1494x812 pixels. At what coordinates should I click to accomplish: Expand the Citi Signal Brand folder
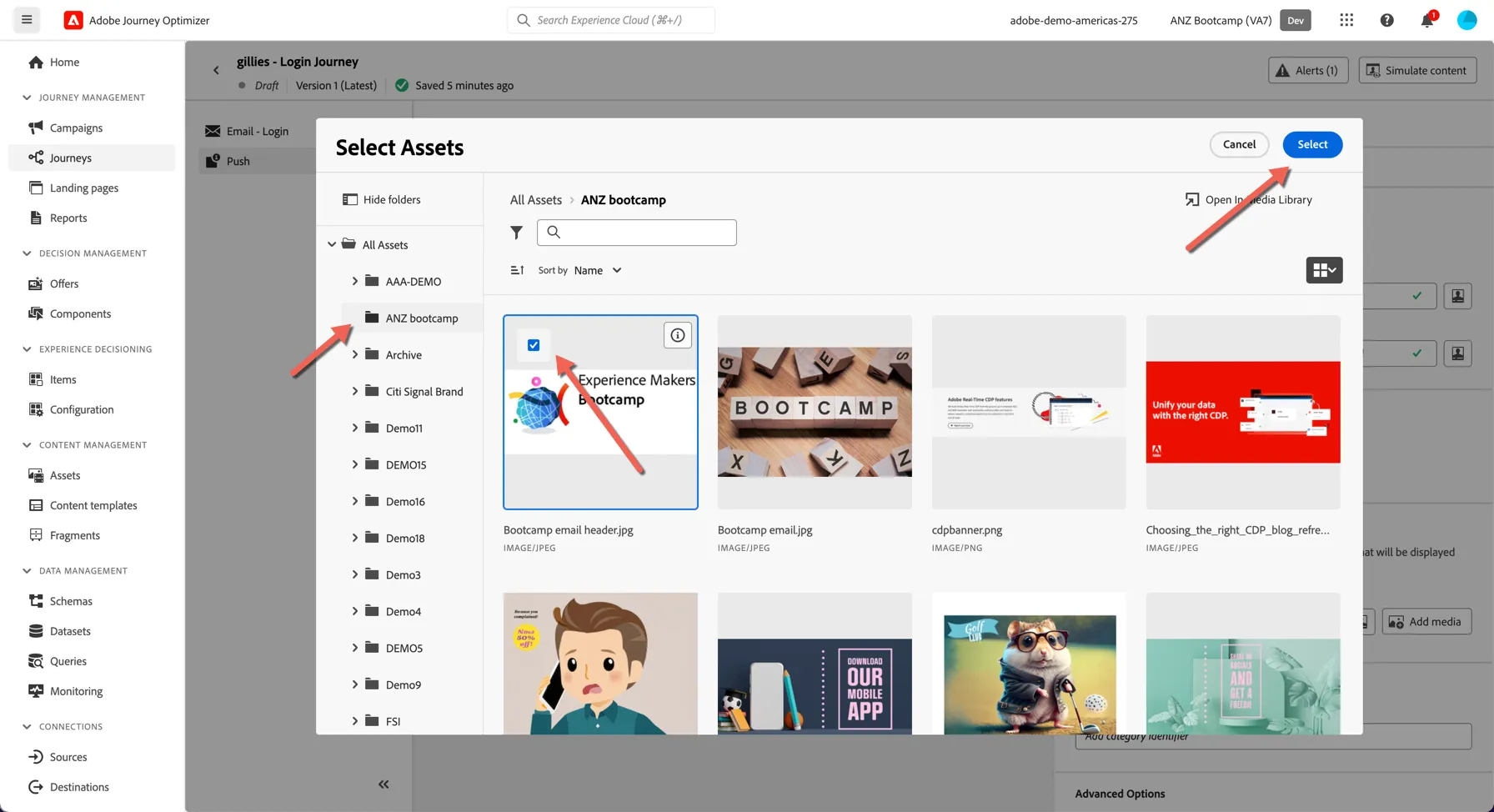(x=355, y=391)
